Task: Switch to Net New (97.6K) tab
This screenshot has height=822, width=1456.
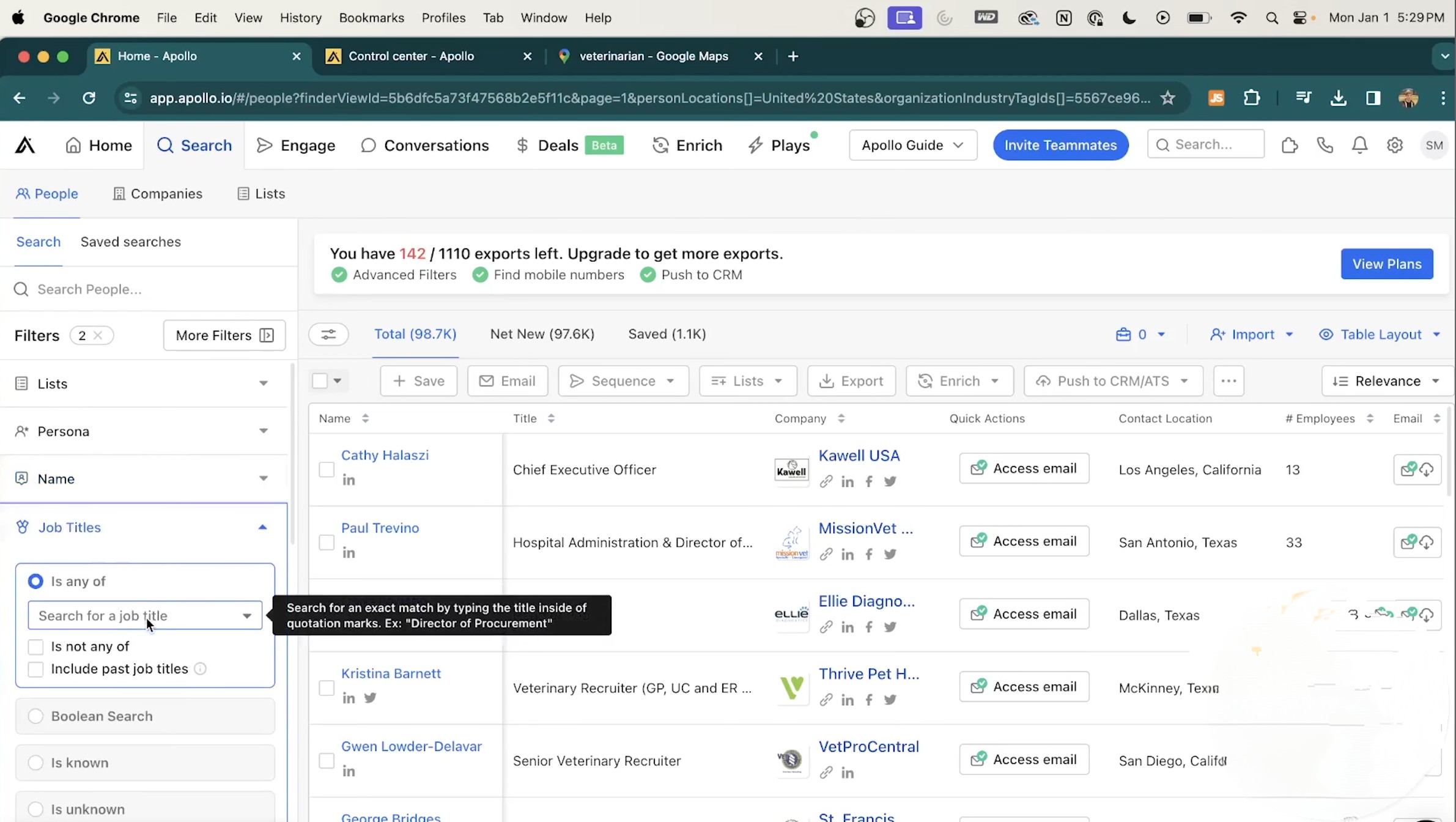Action: pyautogui.click(x=542, y=334)
